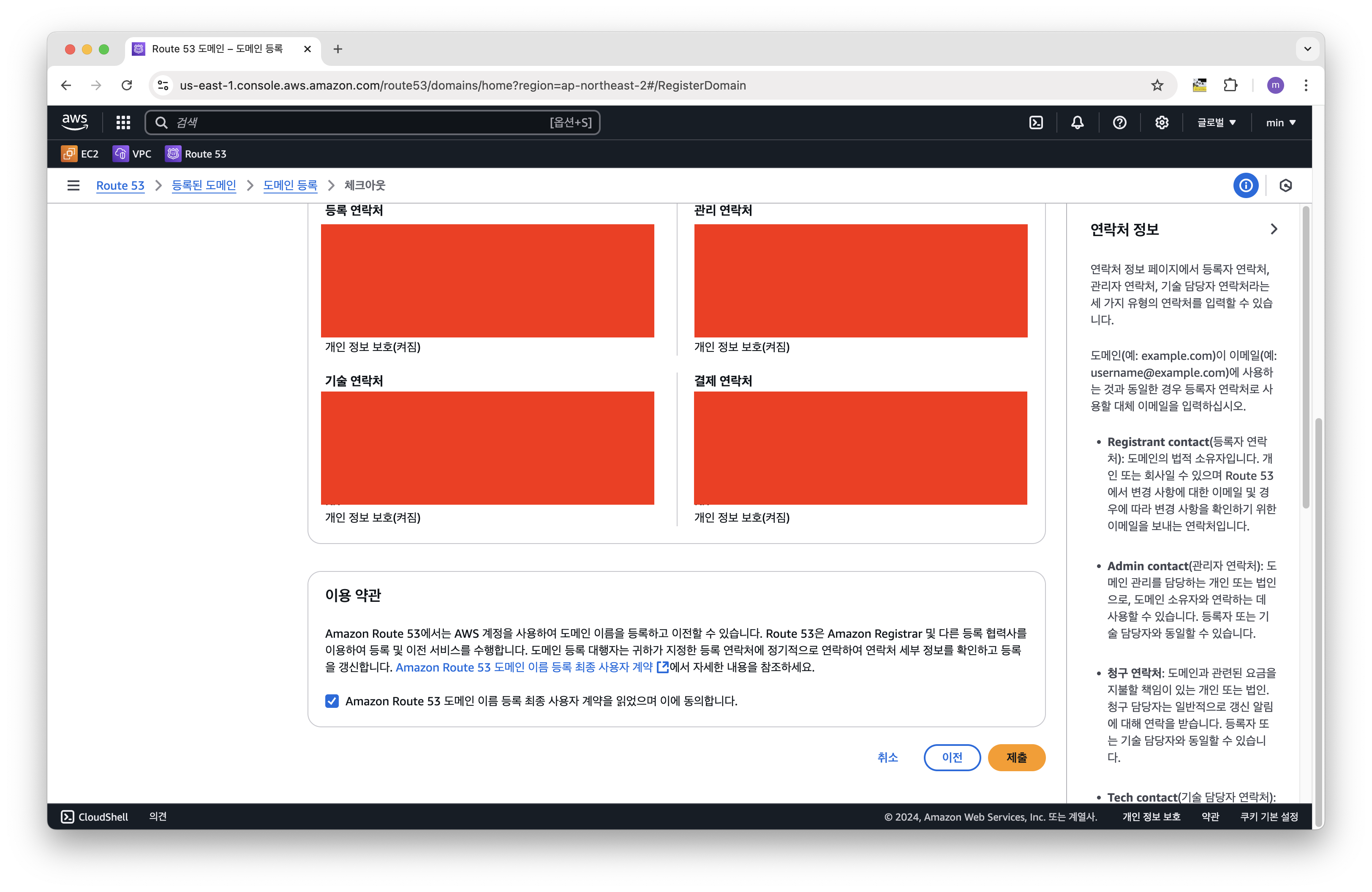Go to 등록된 도메인 breadcrumb
Image resolution: width=1372 pixels, height=892 pixels.
point(204,185)
